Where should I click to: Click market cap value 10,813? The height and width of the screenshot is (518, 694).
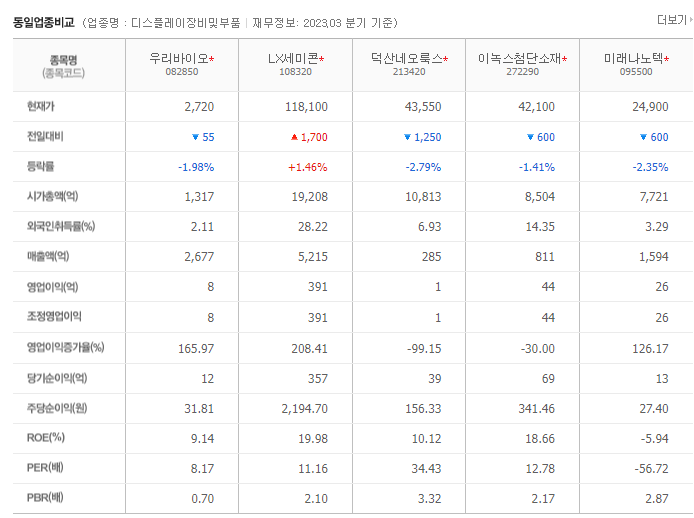[423, 197]
